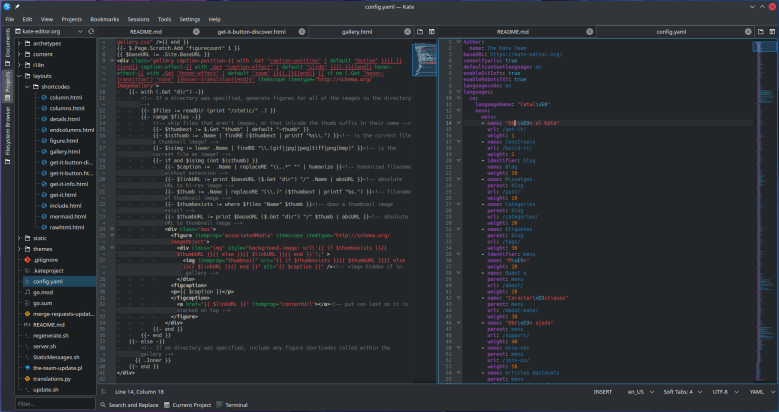Open the Terminal tool view
The image size is (779, 412).
(232, 405)
